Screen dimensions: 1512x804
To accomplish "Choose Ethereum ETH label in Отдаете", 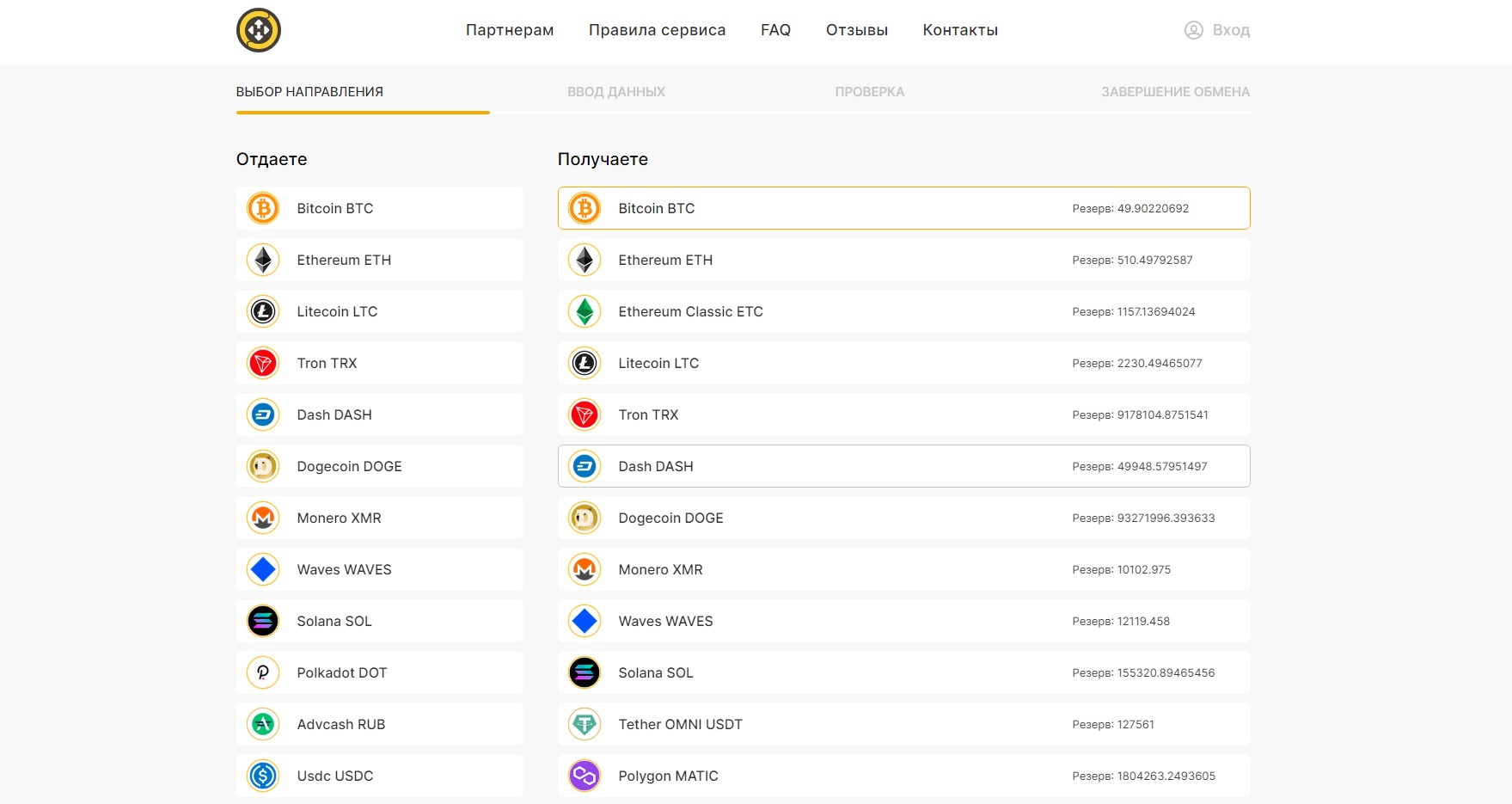I will coord(344,260).
